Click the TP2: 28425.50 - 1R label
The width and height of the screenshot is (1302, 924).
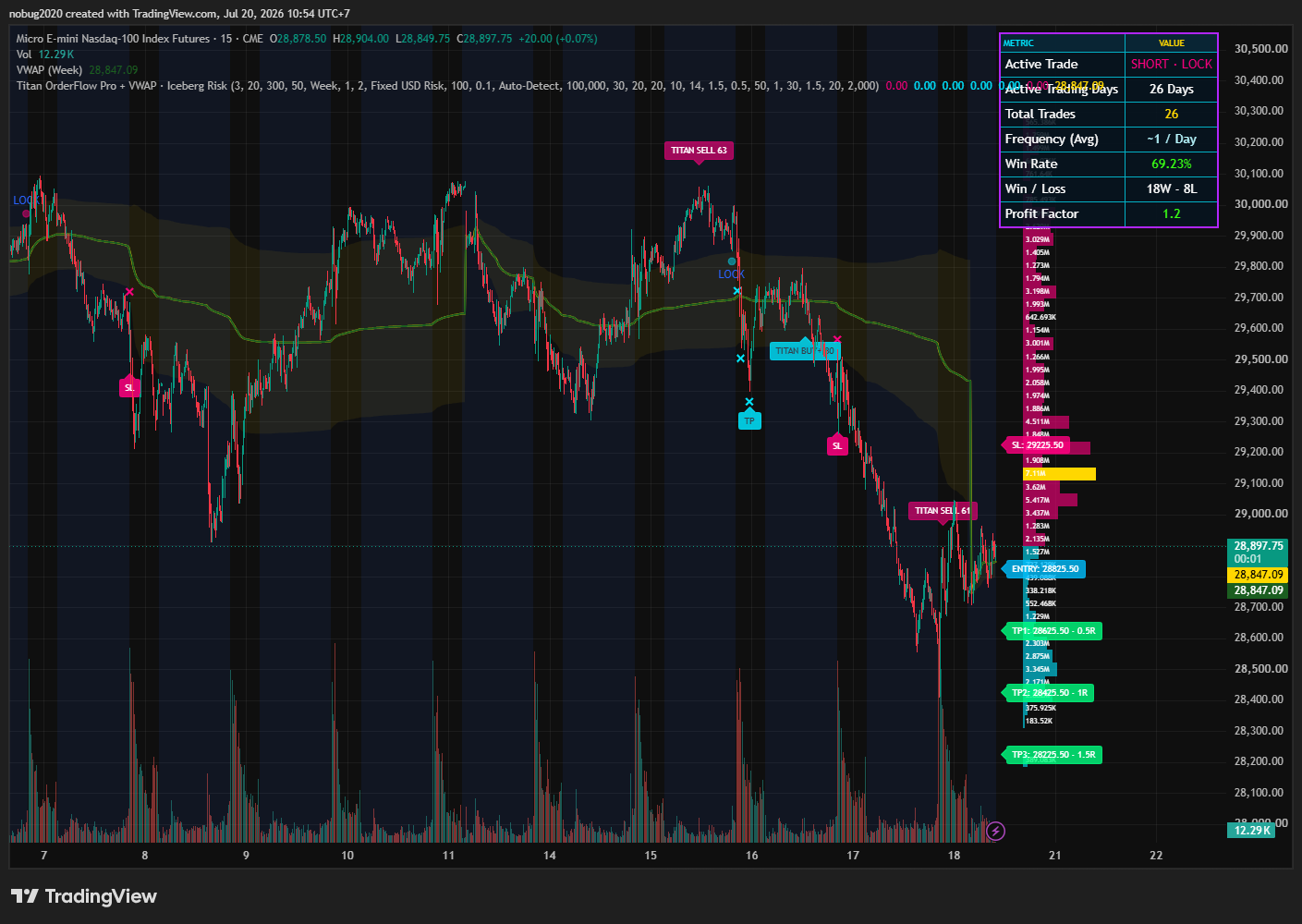coord(1049,693)
